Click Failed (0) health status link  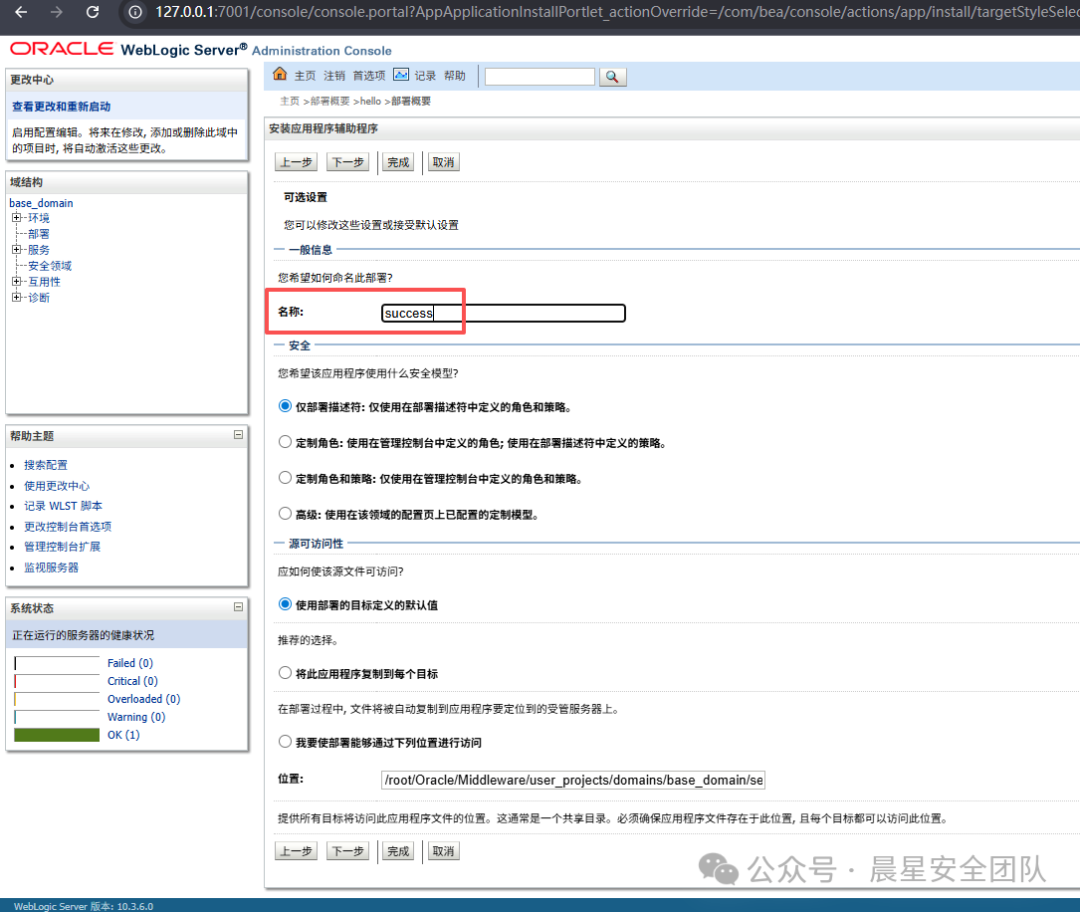[130, 663]
